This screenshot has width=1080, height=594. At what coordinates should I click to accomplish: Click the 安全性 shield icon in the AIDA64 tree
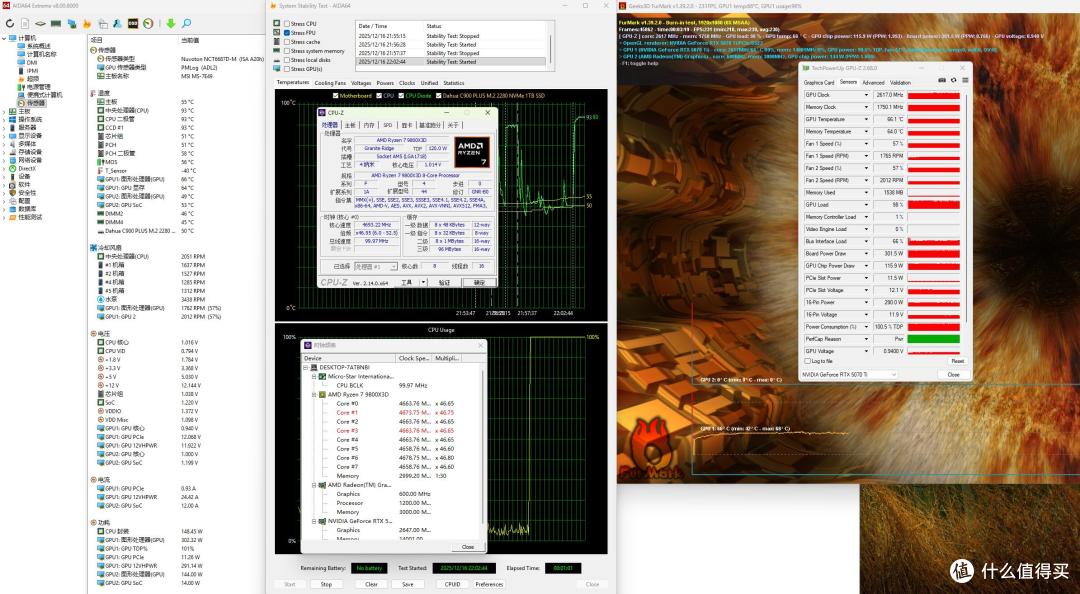coord(12,193)
